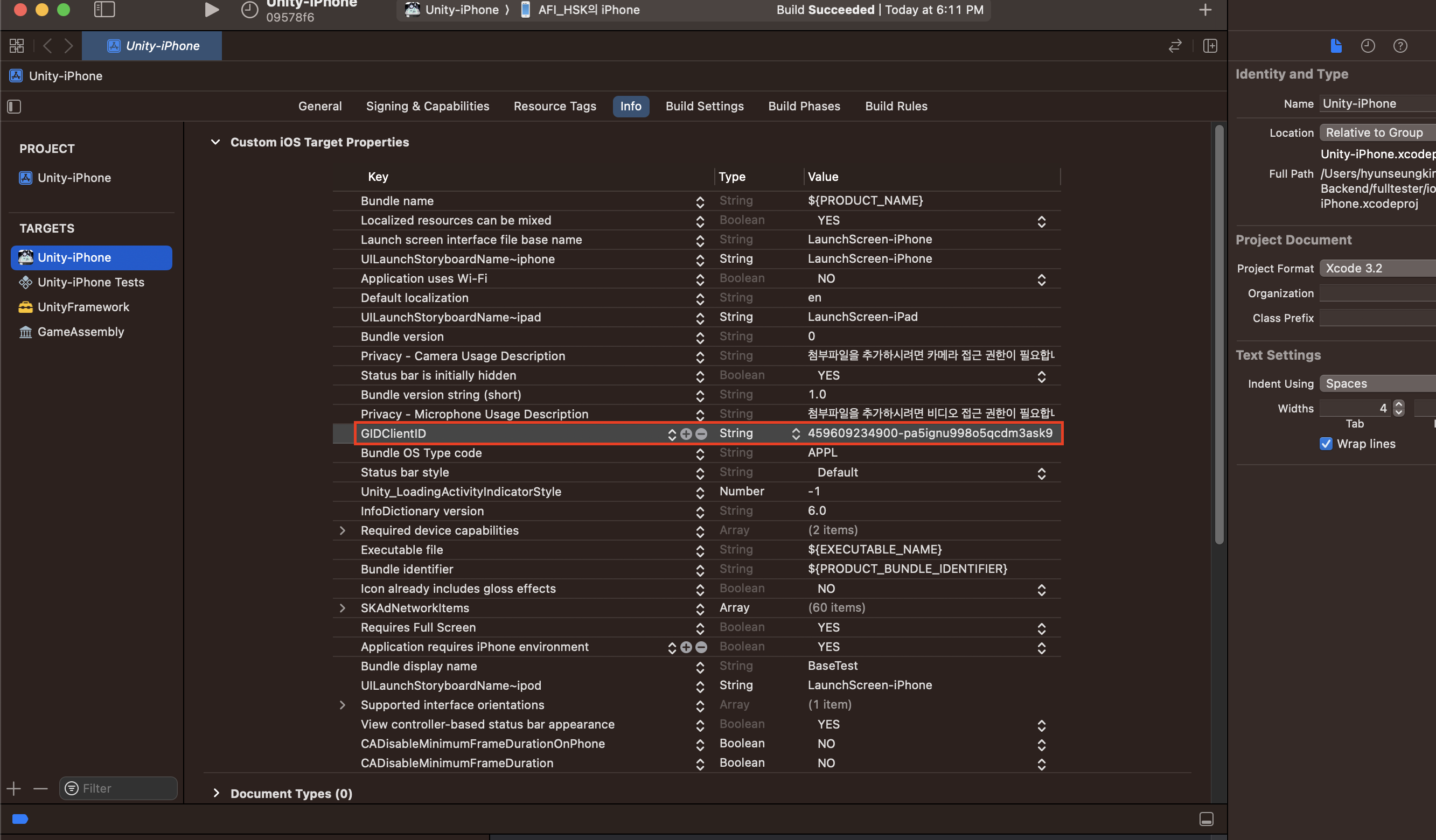Switch to Signing & Capabilities tab
Viewport: 1436px width, 840px height.
tap(427, 107)
